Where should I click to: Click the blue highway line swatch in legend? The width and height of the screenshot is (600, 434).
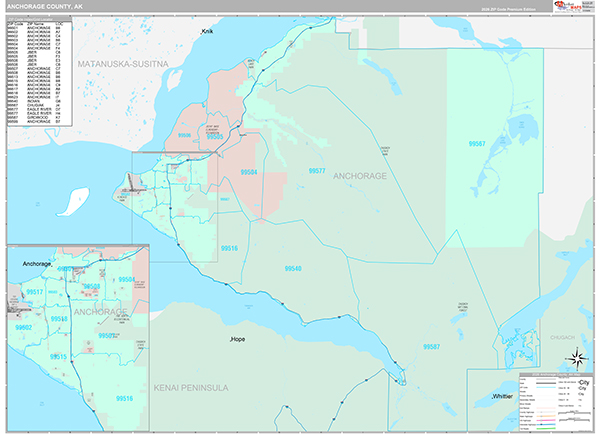(546, 424)
